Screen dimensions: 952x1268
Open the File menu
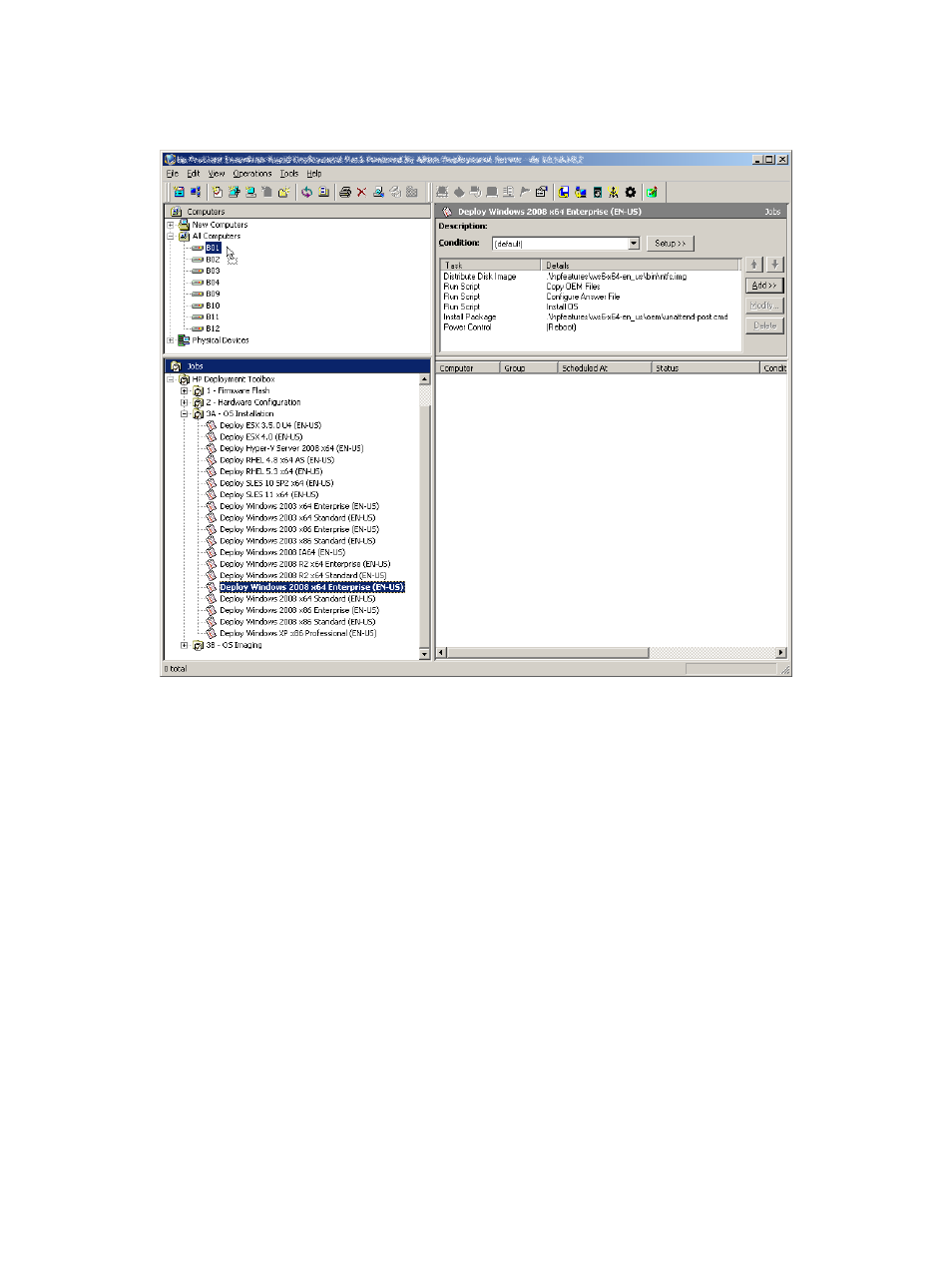172,174
